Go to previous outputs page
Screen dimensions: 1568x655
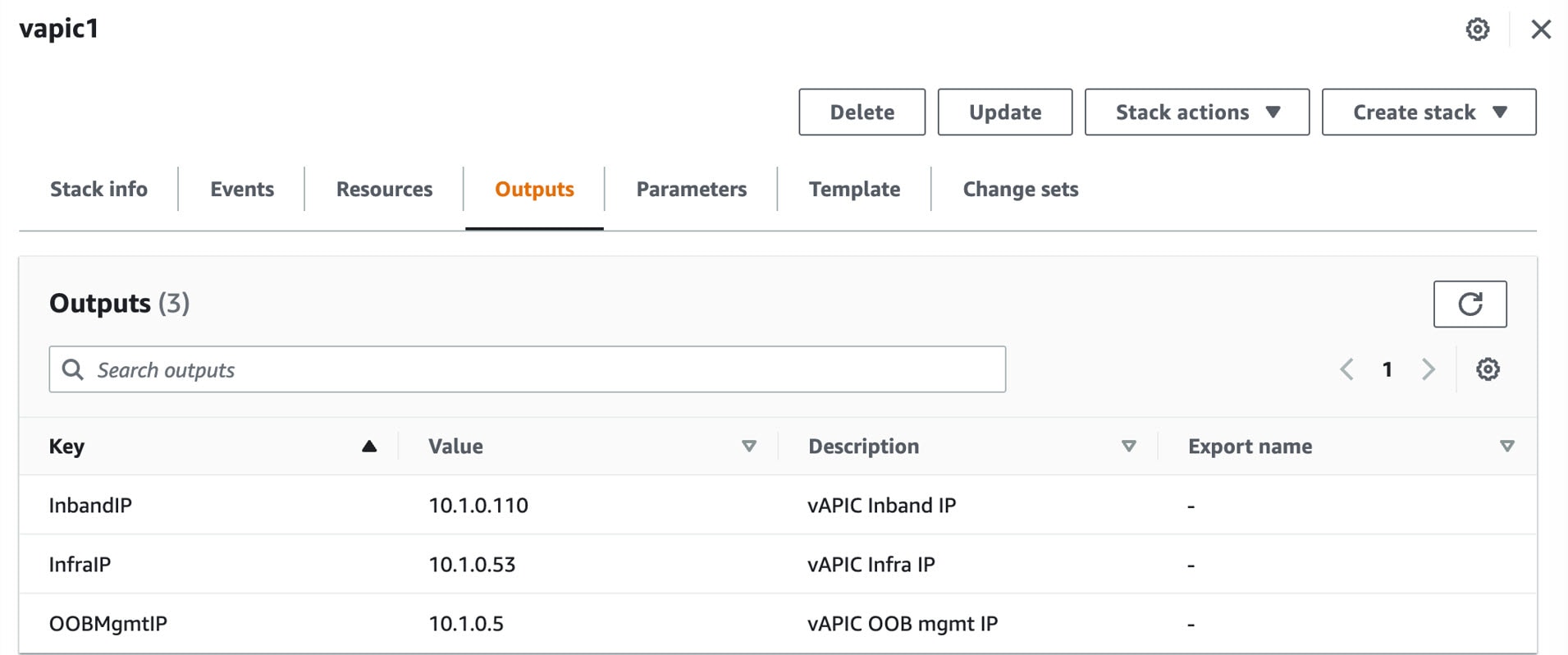(x=1346, y=369)
